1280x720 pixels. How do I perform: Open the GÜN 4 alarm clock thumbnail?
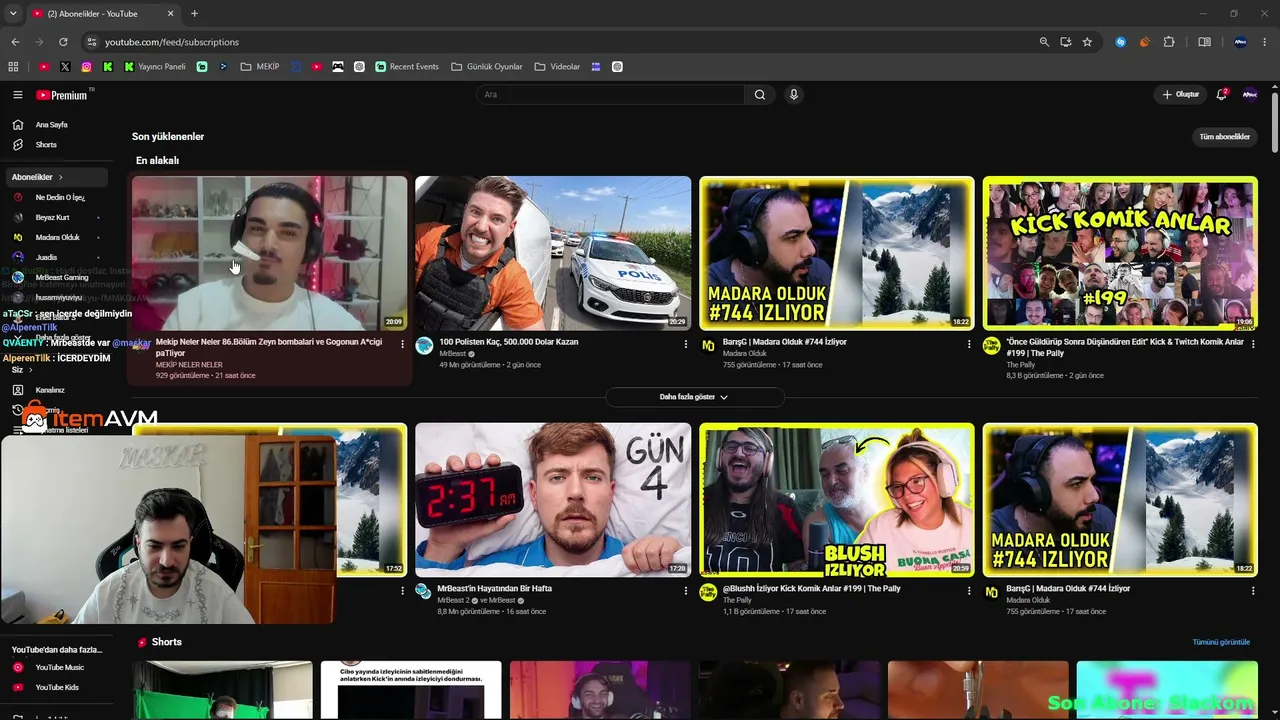[553, 500]
